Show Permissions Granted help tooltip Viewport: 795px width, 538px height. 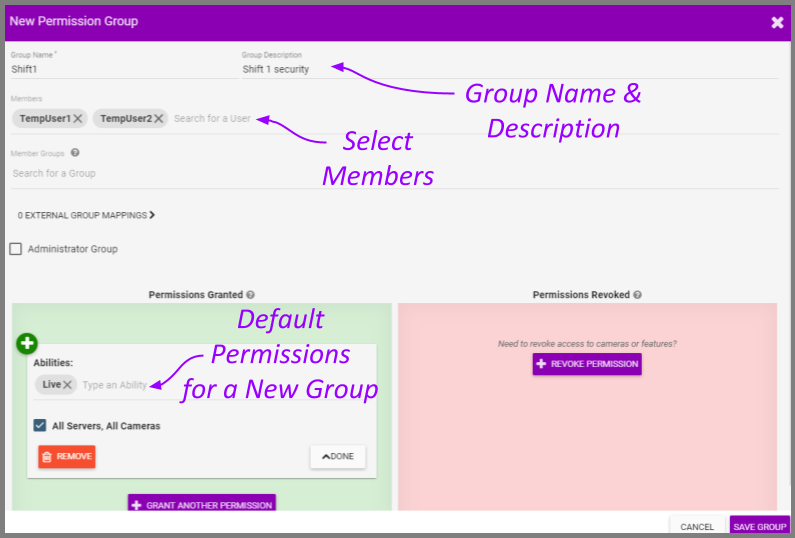tap(250, 295)
